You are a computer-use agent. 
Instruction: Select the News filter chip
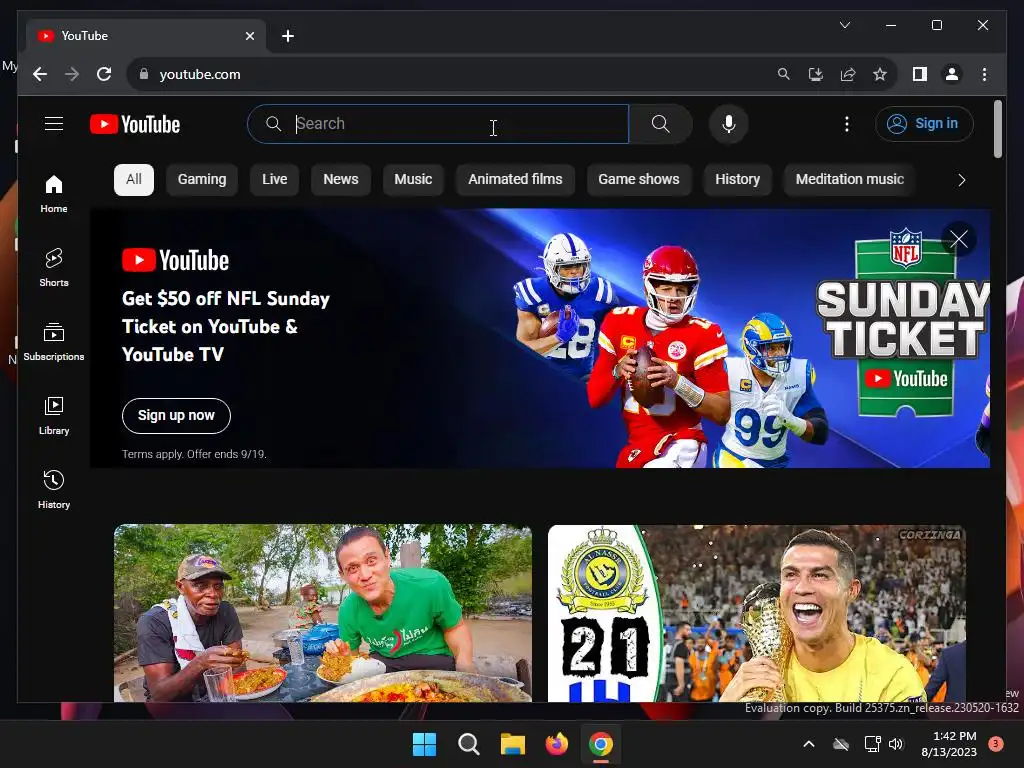(x=340, y=180)
